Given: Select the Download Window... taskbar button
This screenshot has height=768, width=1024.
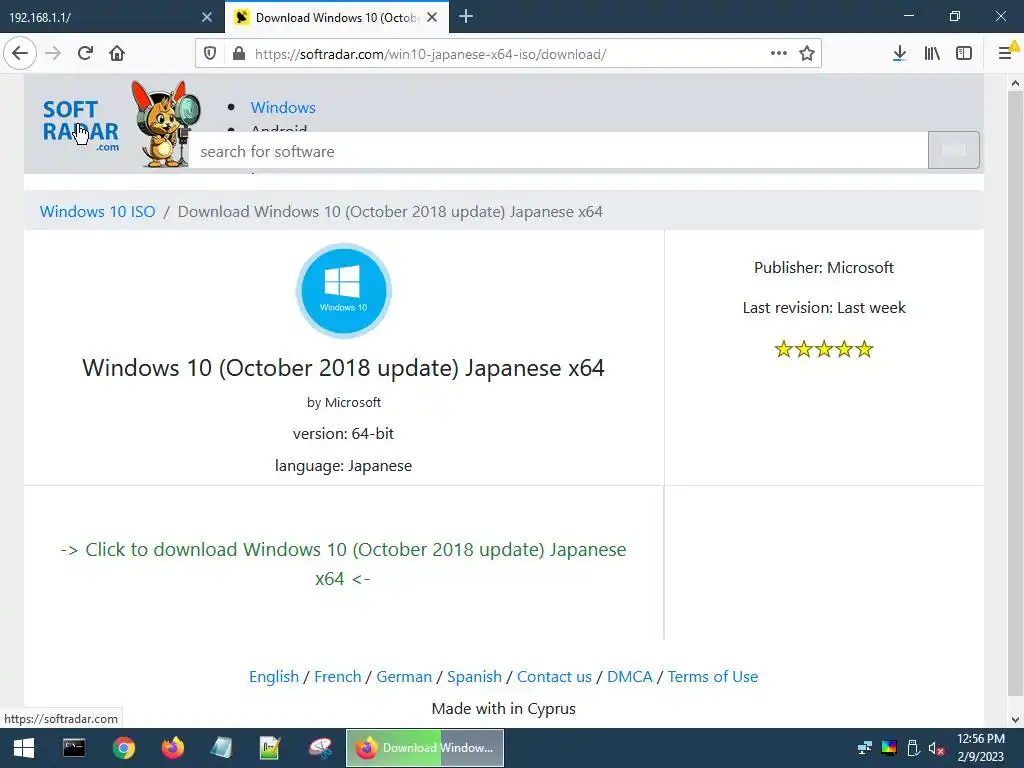Looking at the screenshot, I should click(424, 748).
